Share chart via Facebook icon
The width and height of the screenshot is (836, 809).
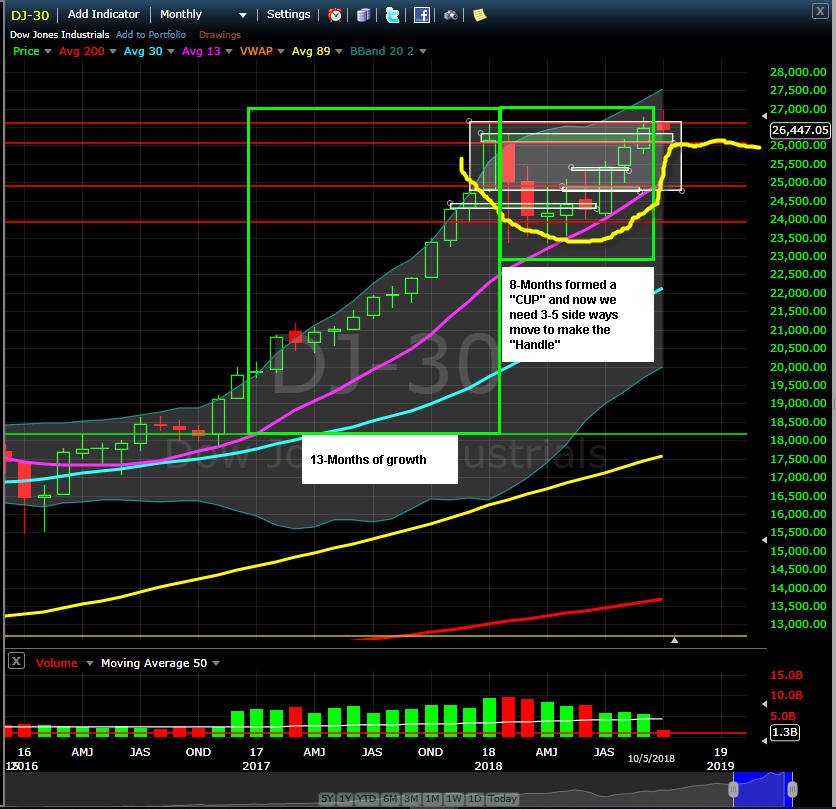421,15
